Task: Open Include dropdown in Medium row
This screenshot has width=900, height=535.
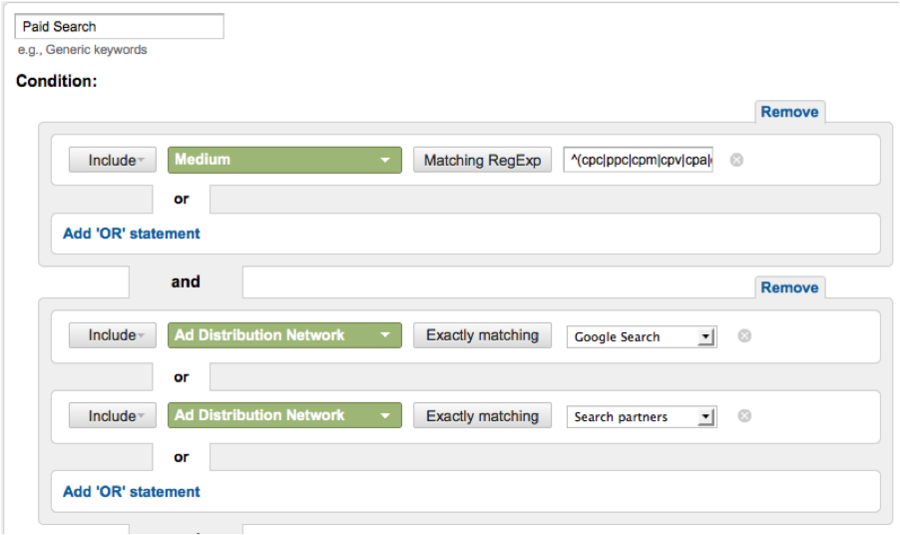Action: [x=113, y=160]
